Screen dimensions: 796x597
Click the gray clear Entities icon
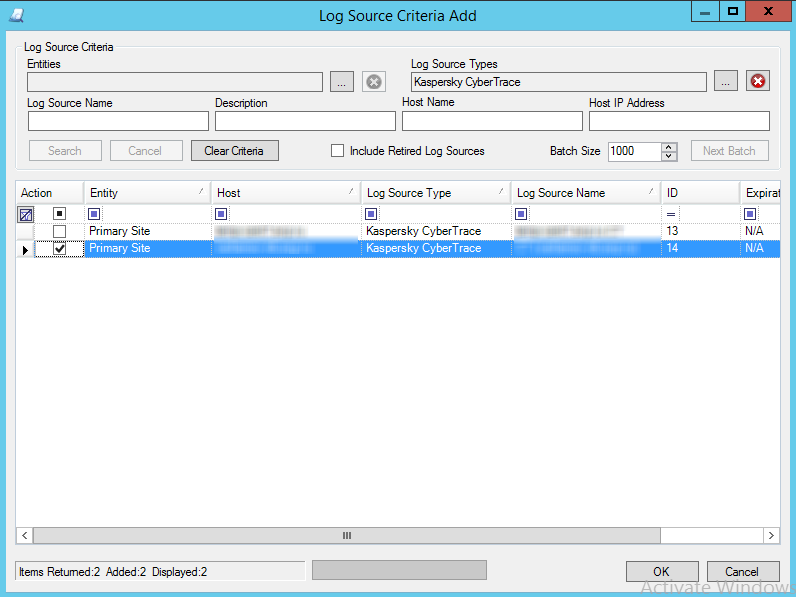(x=373, y=82)
